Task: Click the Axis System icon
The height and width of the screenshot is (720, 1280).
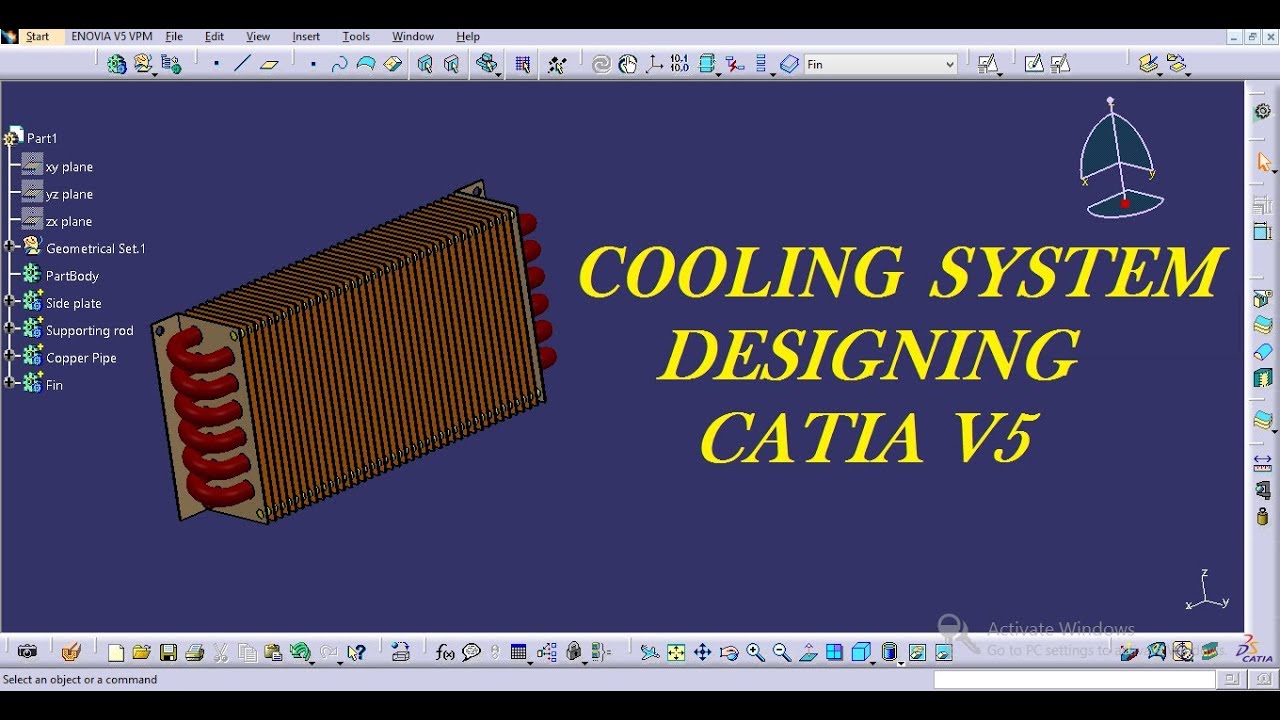Action: click(654, 64)
